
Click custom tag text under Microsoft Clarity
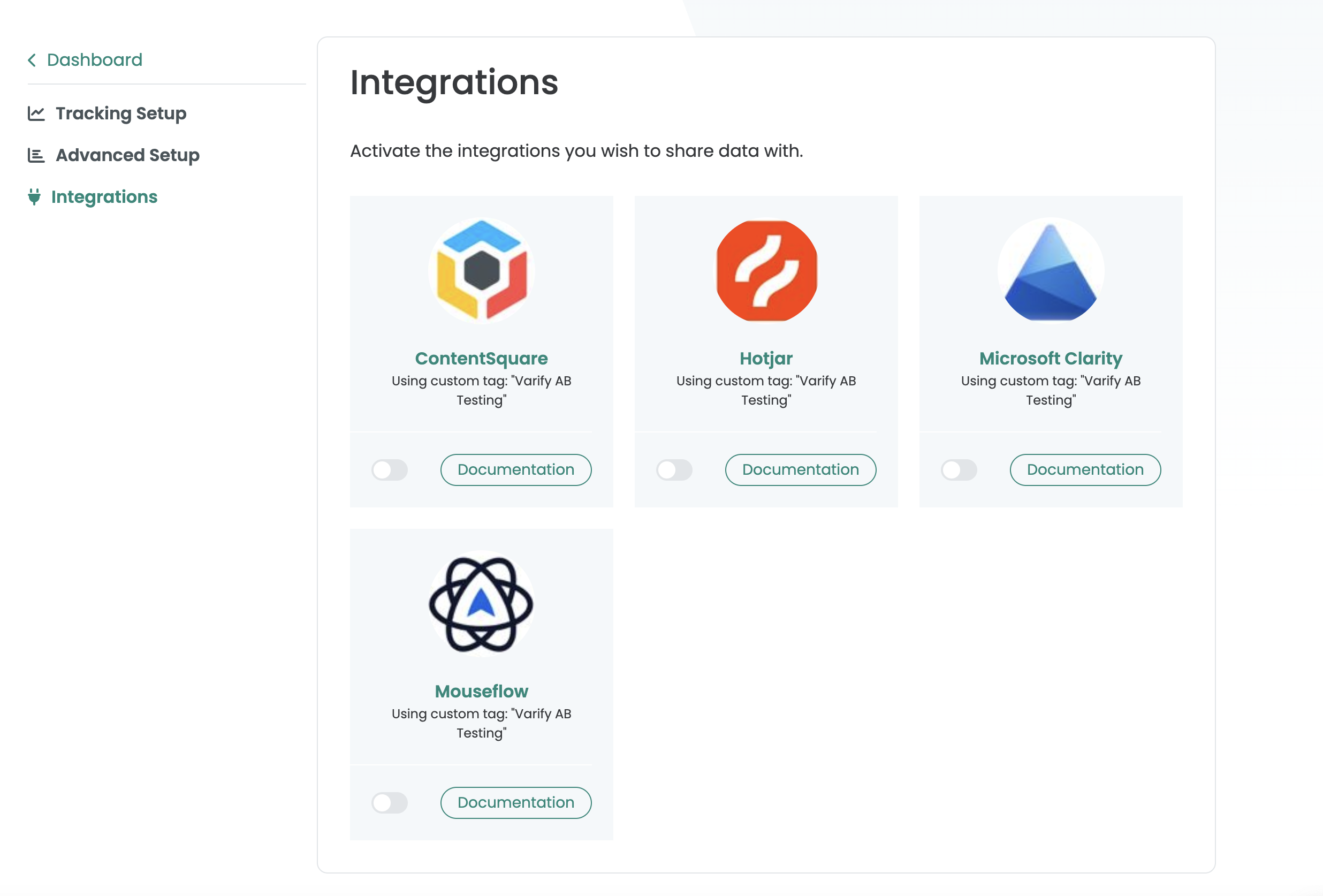[1051, 390]
